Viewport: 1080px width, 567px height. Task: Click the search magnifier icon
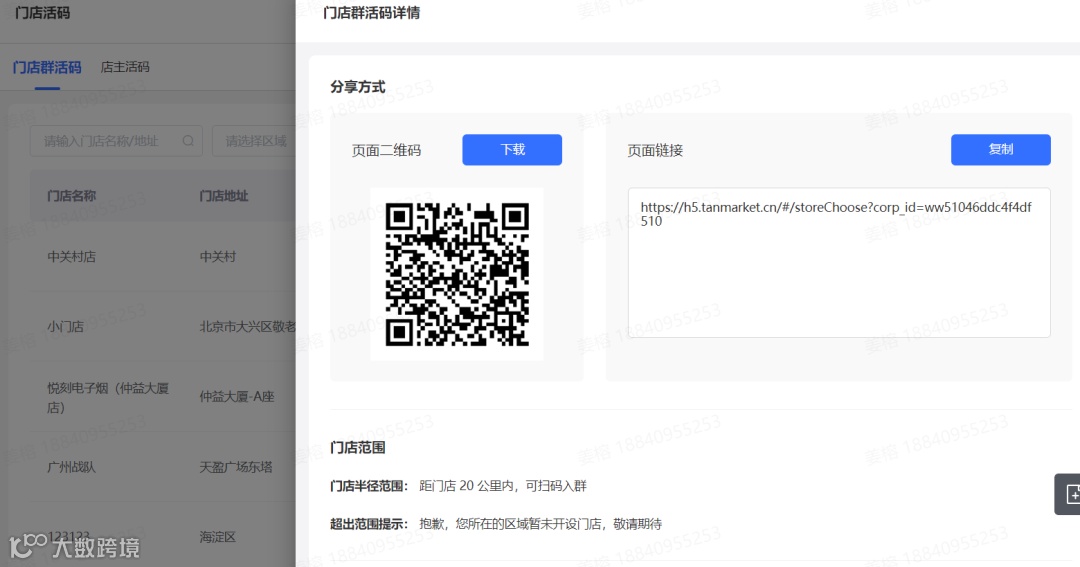pyautogui.click(x=188, y=141)
